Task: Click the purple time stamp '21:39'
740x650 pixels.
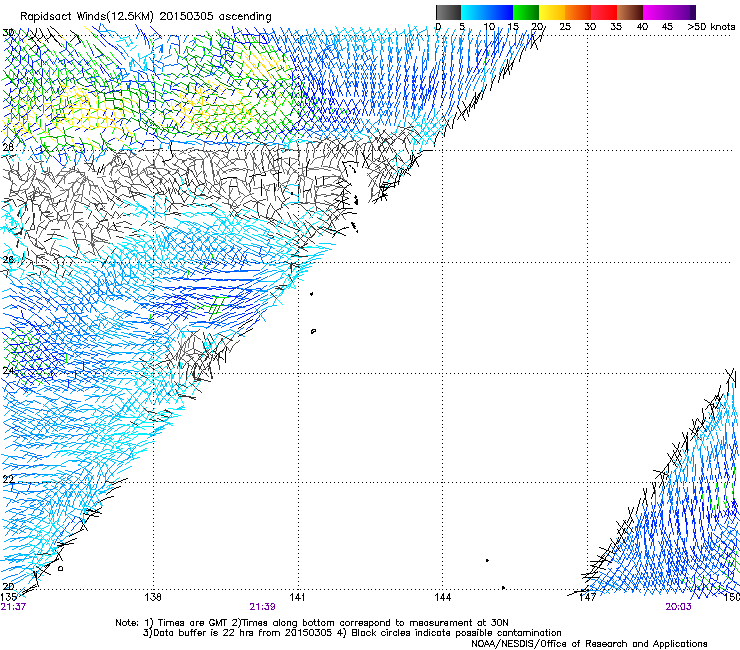Action: (262, 607)
